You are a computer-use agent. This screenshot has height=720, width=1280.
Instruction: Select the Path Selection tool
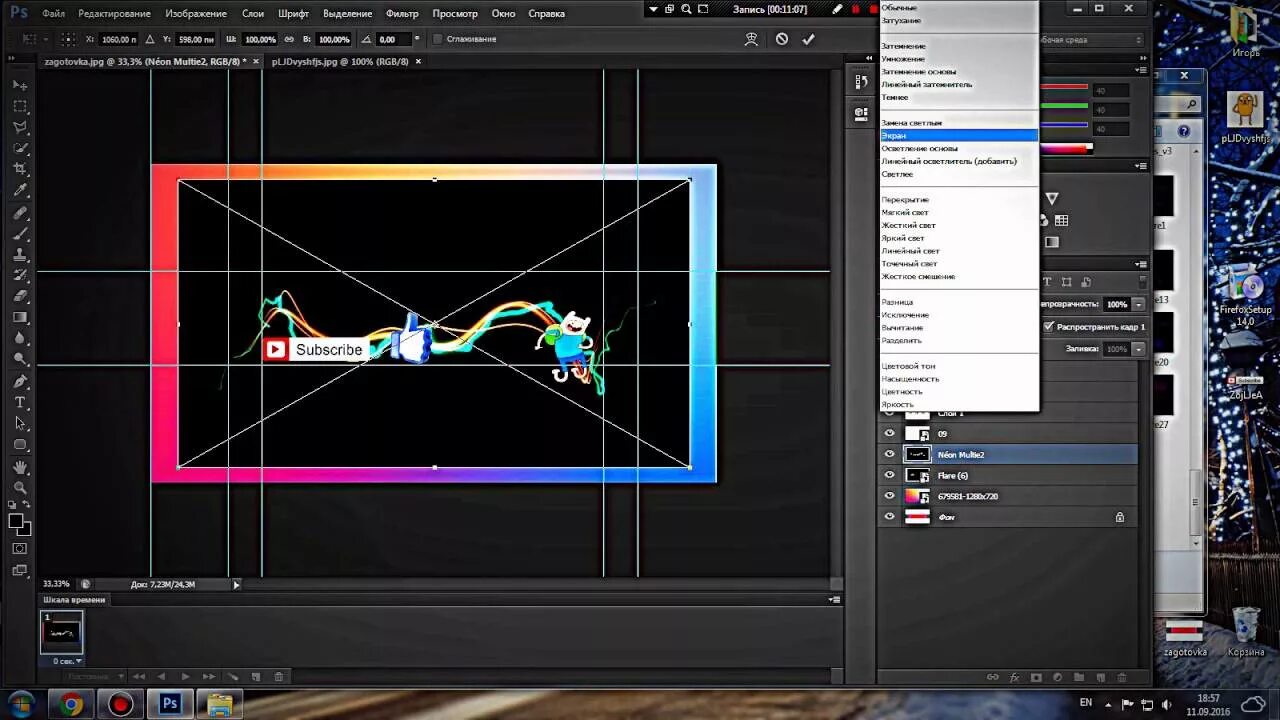[x=20, y=424]
